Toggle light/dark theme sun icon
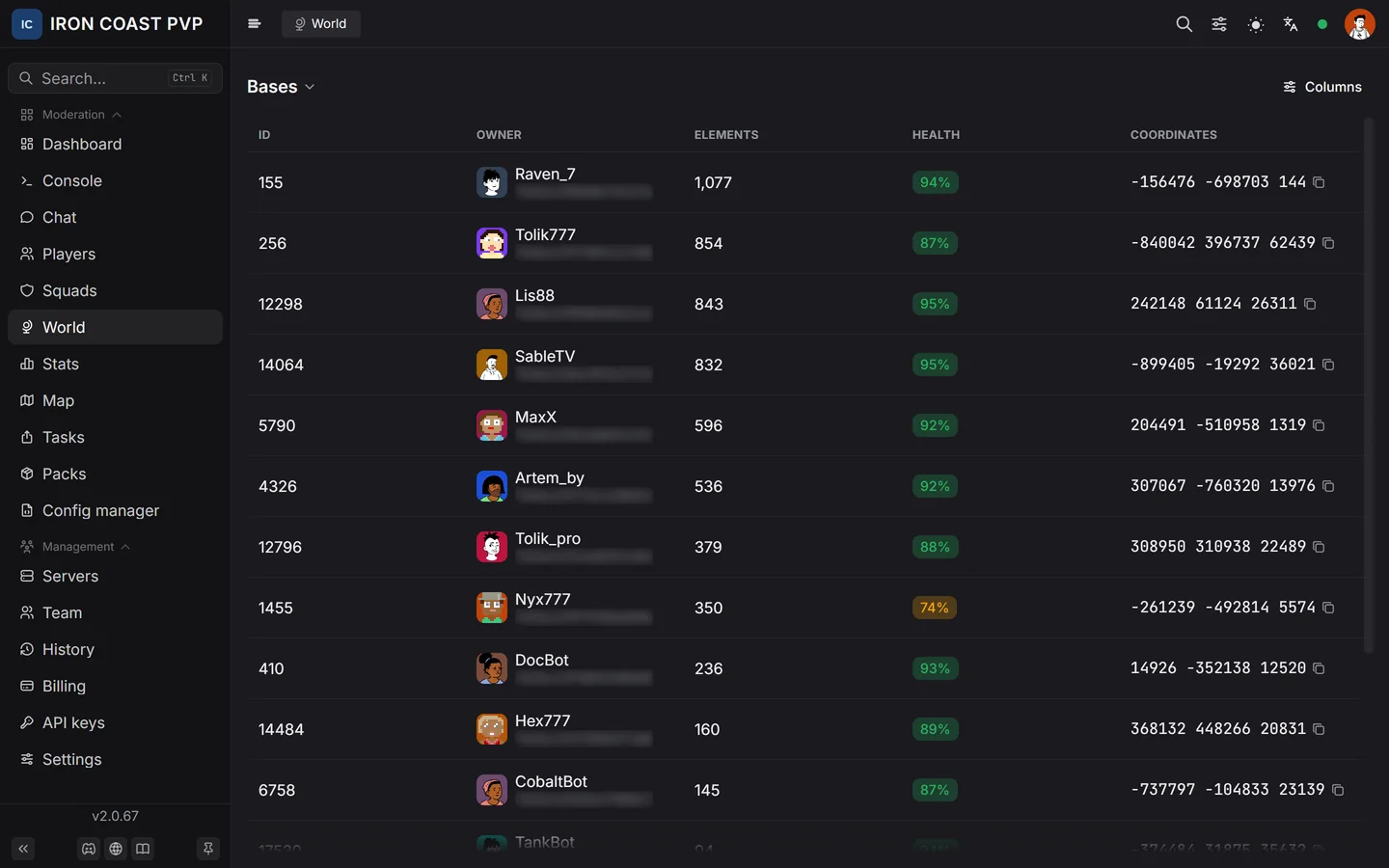Screen dimensions: 1389x868 [x=1255, y=24]
